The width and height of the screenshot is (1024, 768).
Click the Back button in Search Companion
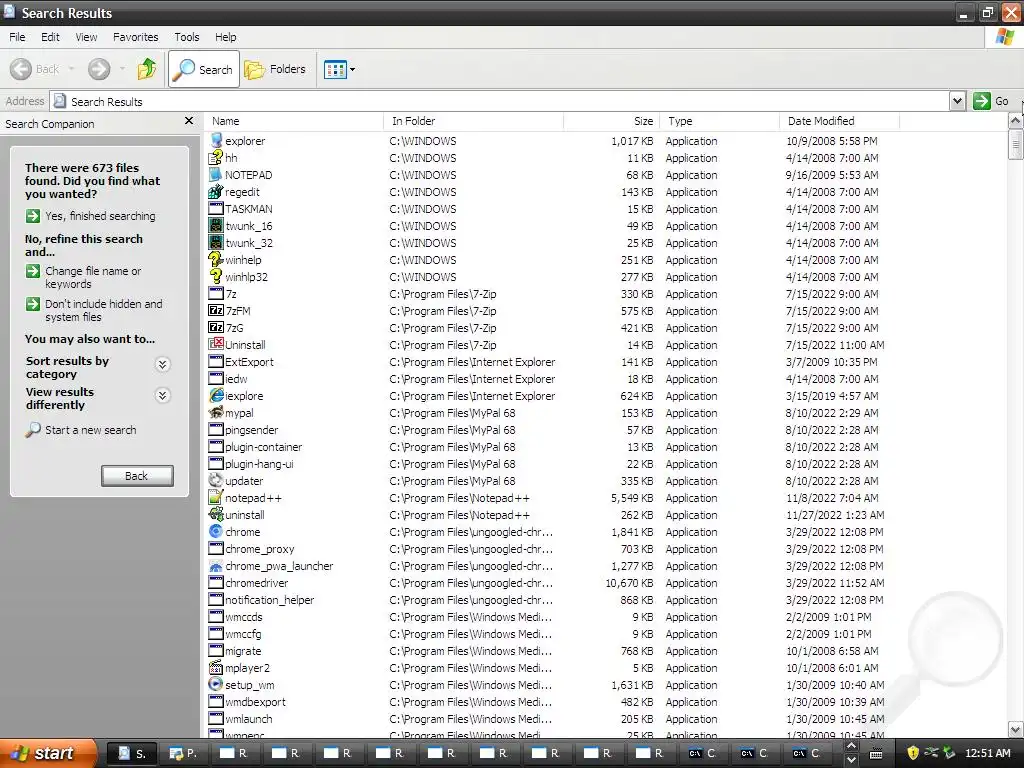point(137,476)
